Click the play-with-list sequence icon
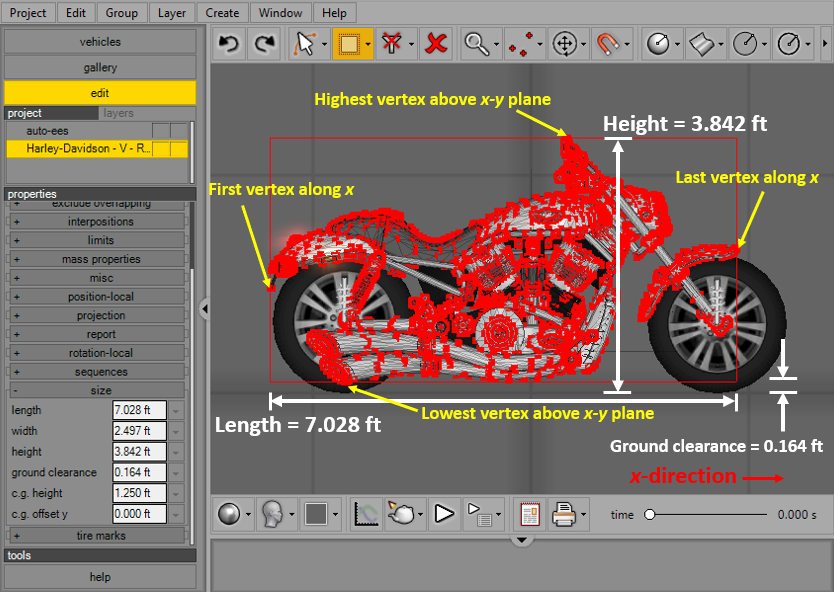Viewport: 834px width, 592px height. click(x=479, y=514)
